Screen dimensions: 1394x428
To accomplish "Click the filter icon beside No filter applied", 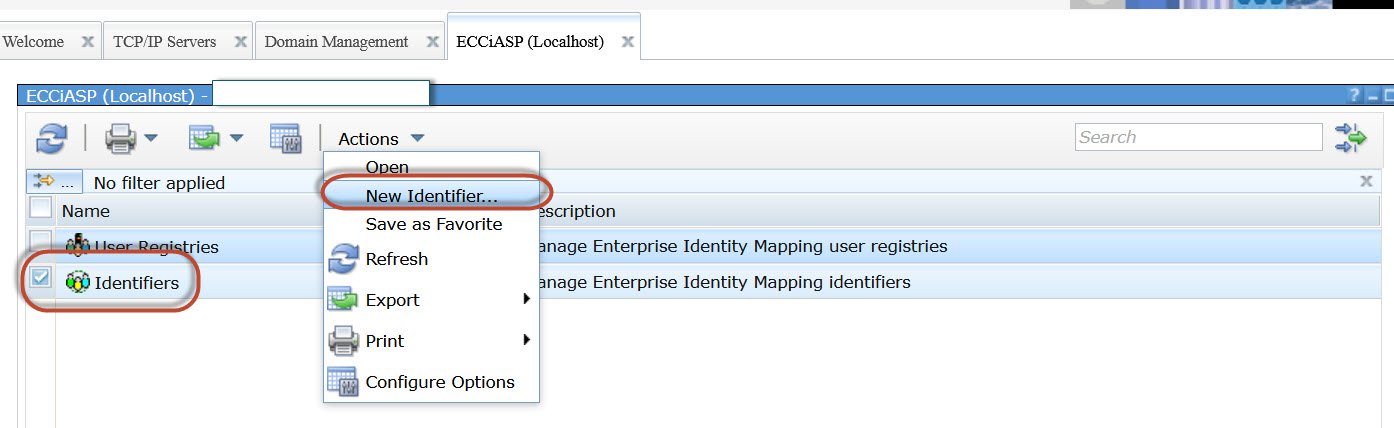I will point(44,182).
